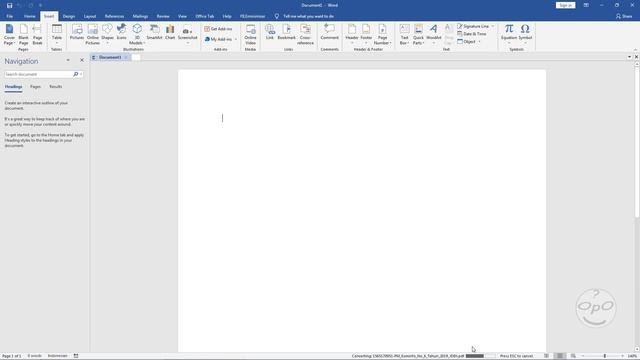Click the Date & Time button
This screenshot has width=640, height=360.
click(x=472, y=34)
